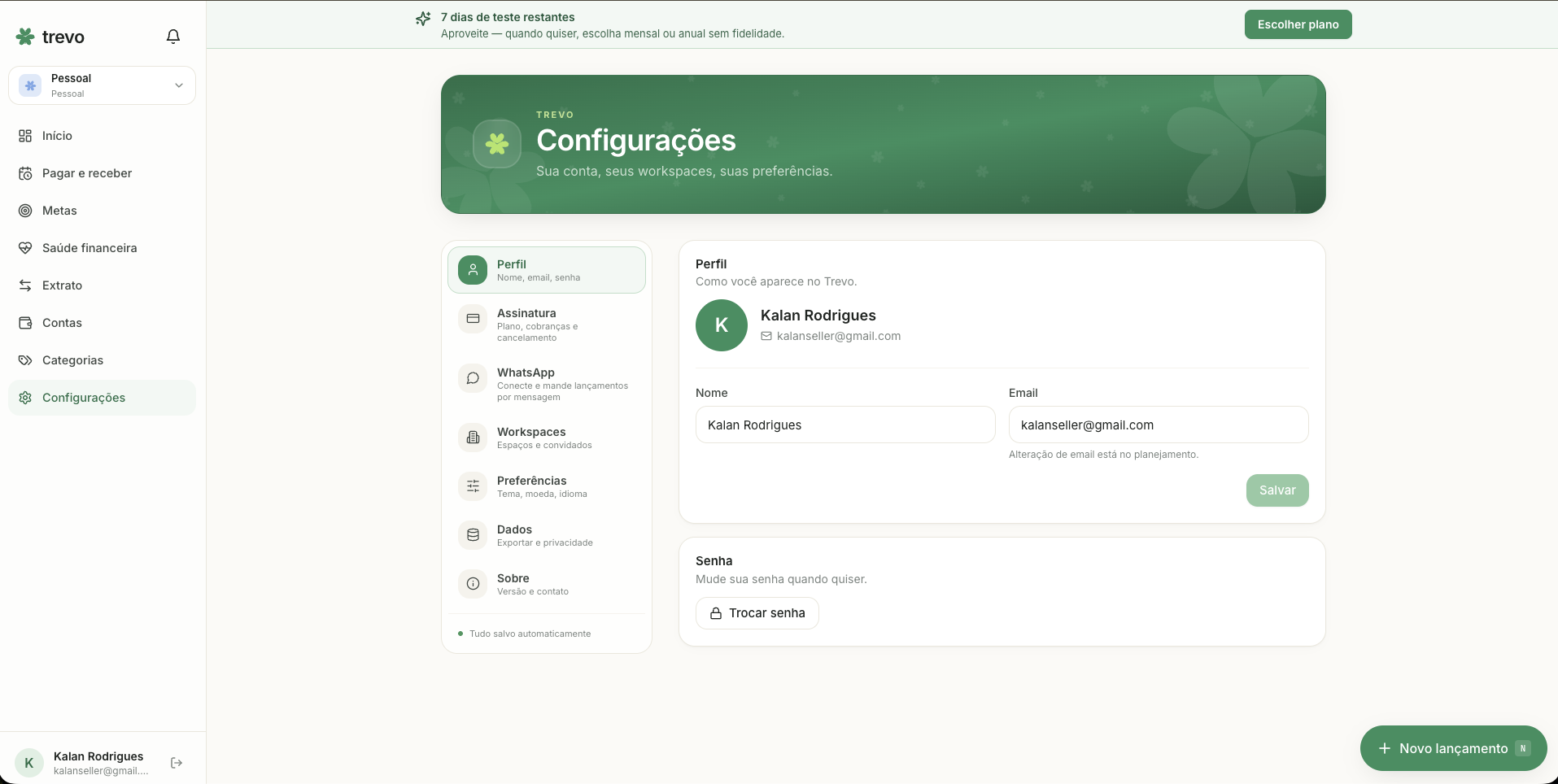Open the Extrato page
Viewport: 1558px width, 784px height.
[102, 285]
